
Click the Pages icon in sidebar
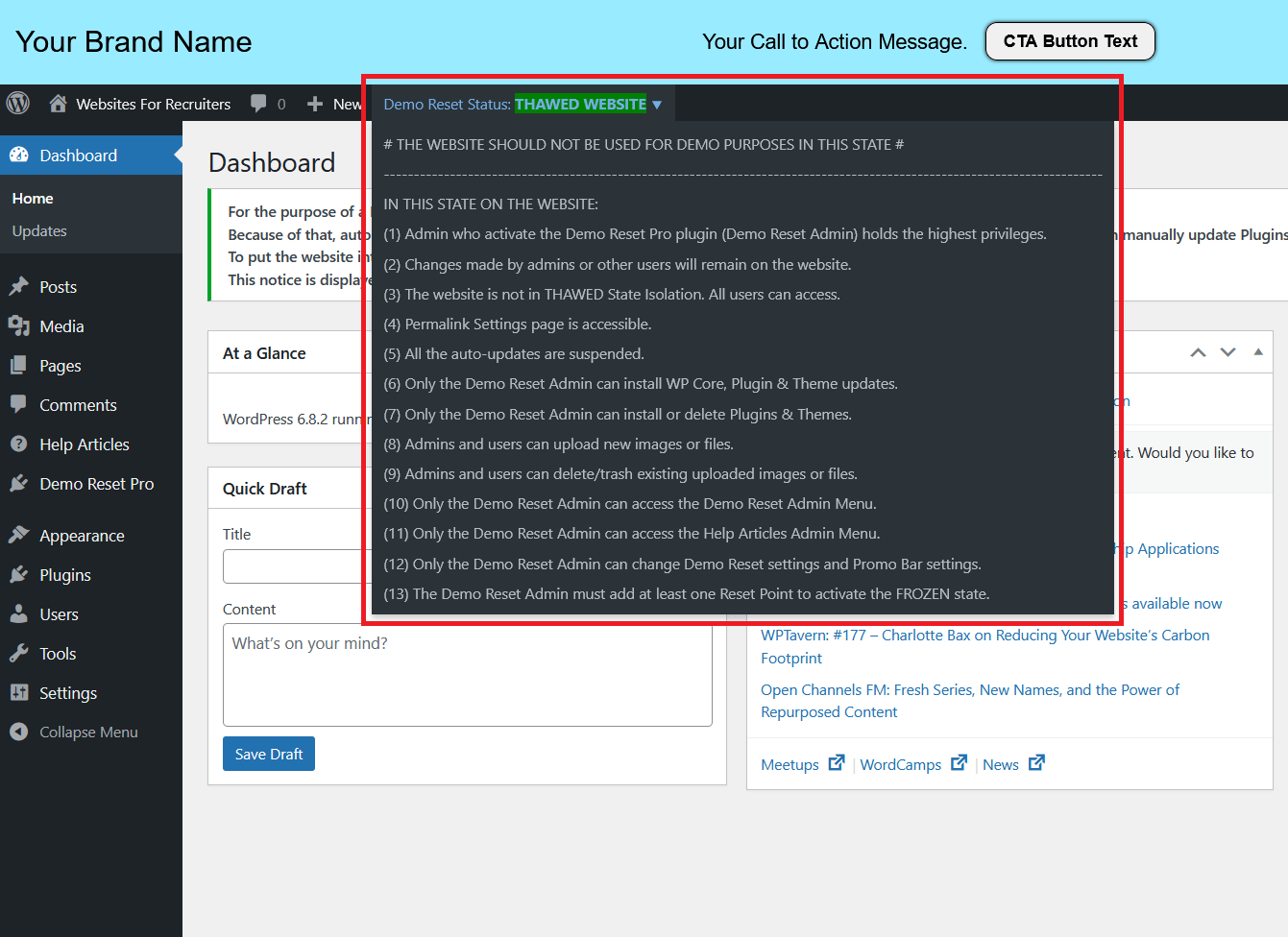pos(19,365)
